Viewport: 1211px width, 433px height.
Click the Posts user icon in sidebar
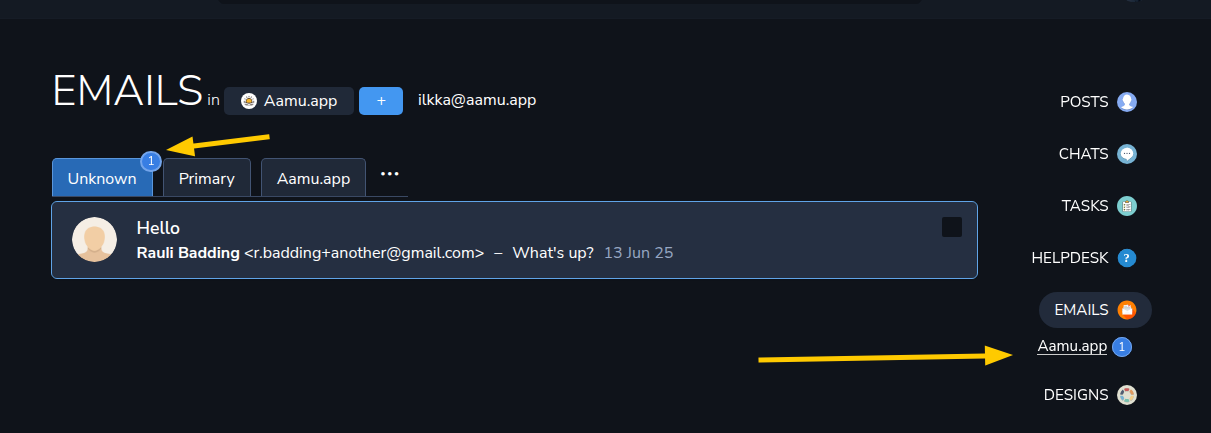[1127, 102]
